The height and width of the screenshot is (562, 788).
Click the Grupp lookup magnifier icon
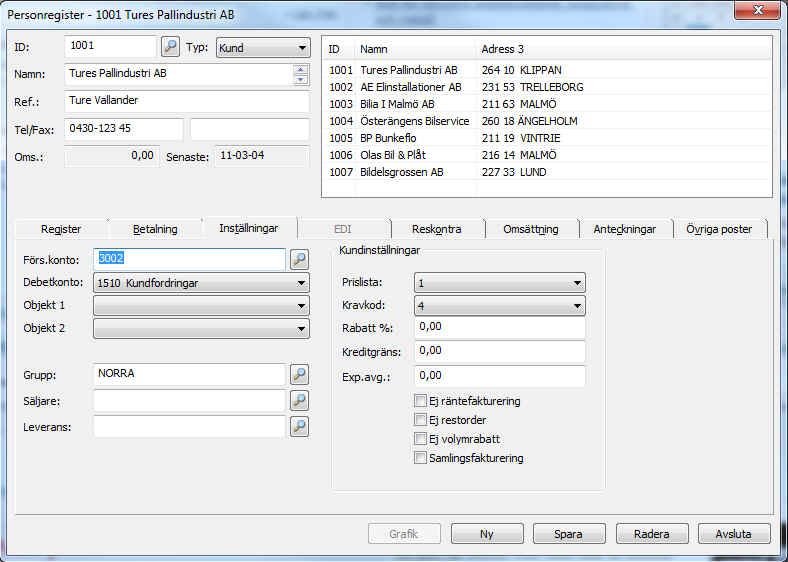(299, 374)
